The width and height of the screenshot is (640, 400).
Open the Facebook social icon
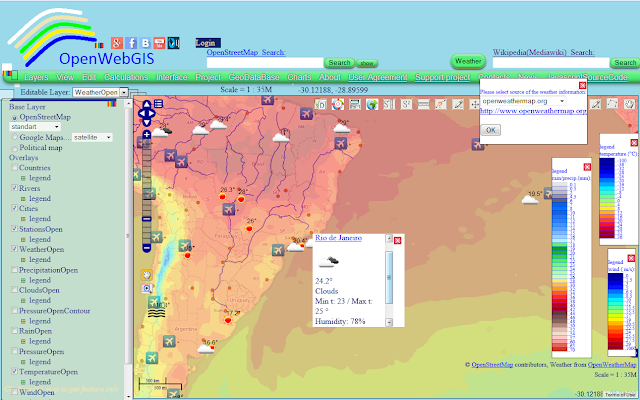131,43
